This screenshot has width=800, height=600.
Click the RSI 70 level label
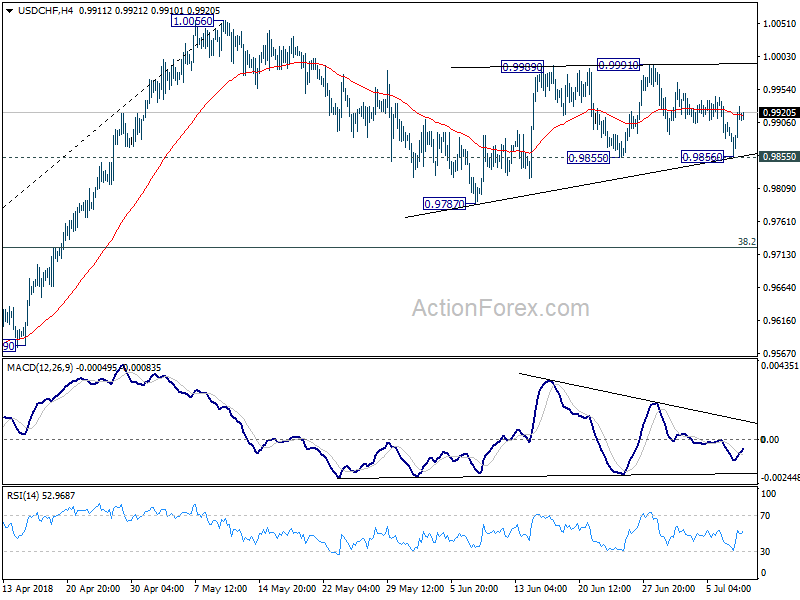(x=765, y=516)
